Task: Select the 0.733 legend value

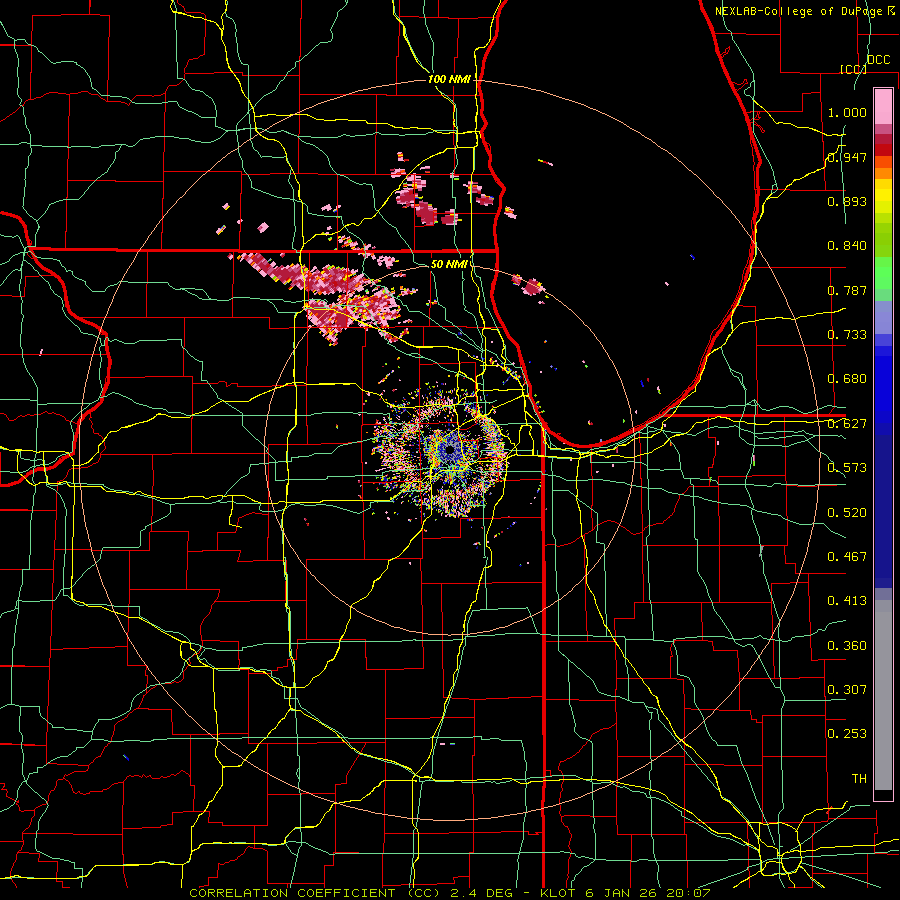Action: [x=847, y=335]
